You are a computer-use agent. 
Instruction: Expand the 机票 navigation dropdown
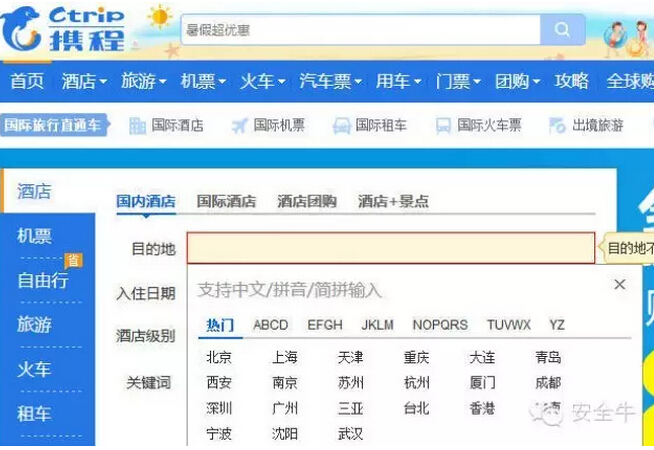pos(204,81)
